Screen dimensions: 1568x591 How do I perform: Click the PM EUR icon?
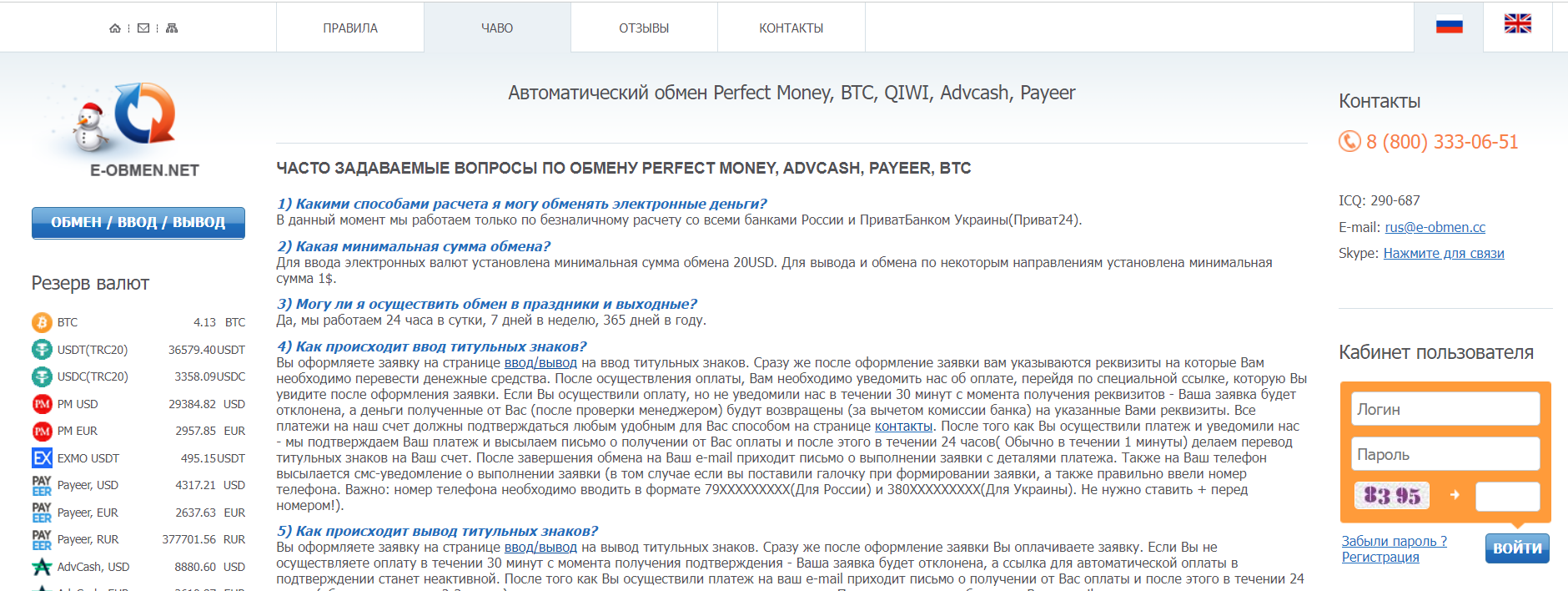pos(42,431)
